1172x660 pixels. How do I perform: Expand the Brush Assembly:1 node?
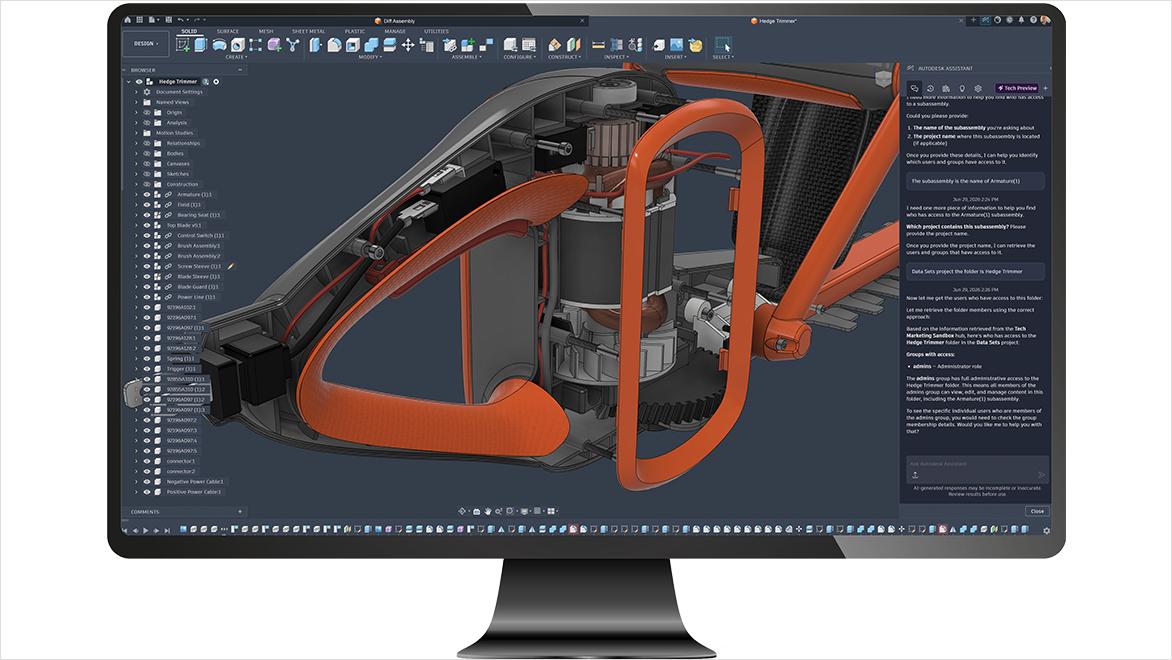click(x=137, y=245)
